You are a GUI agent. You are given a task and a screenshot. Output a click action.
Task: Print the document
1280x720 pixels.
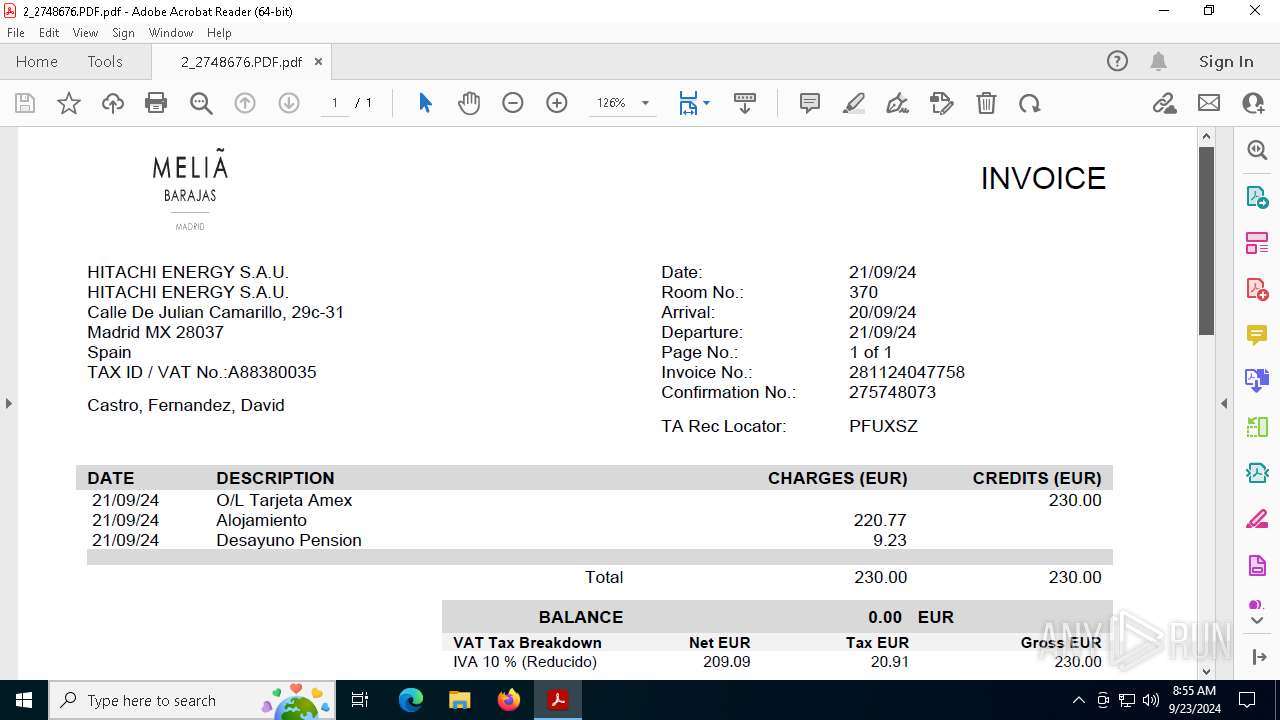156,103
